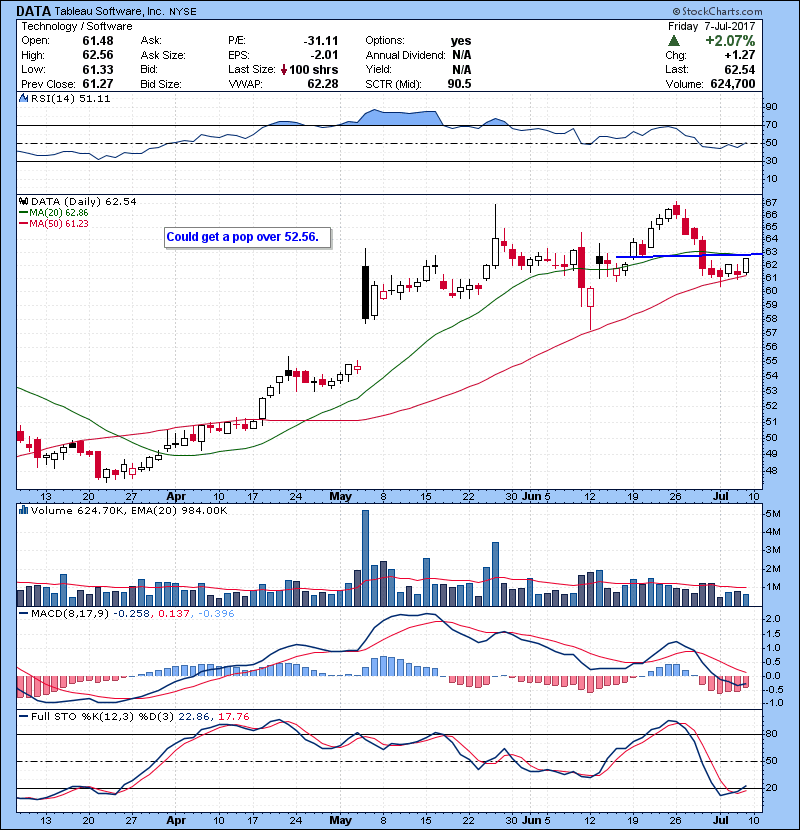Click the 'Apr' label on the price chart axis
This screenshot has width=800, height=830.
point(176,497)
